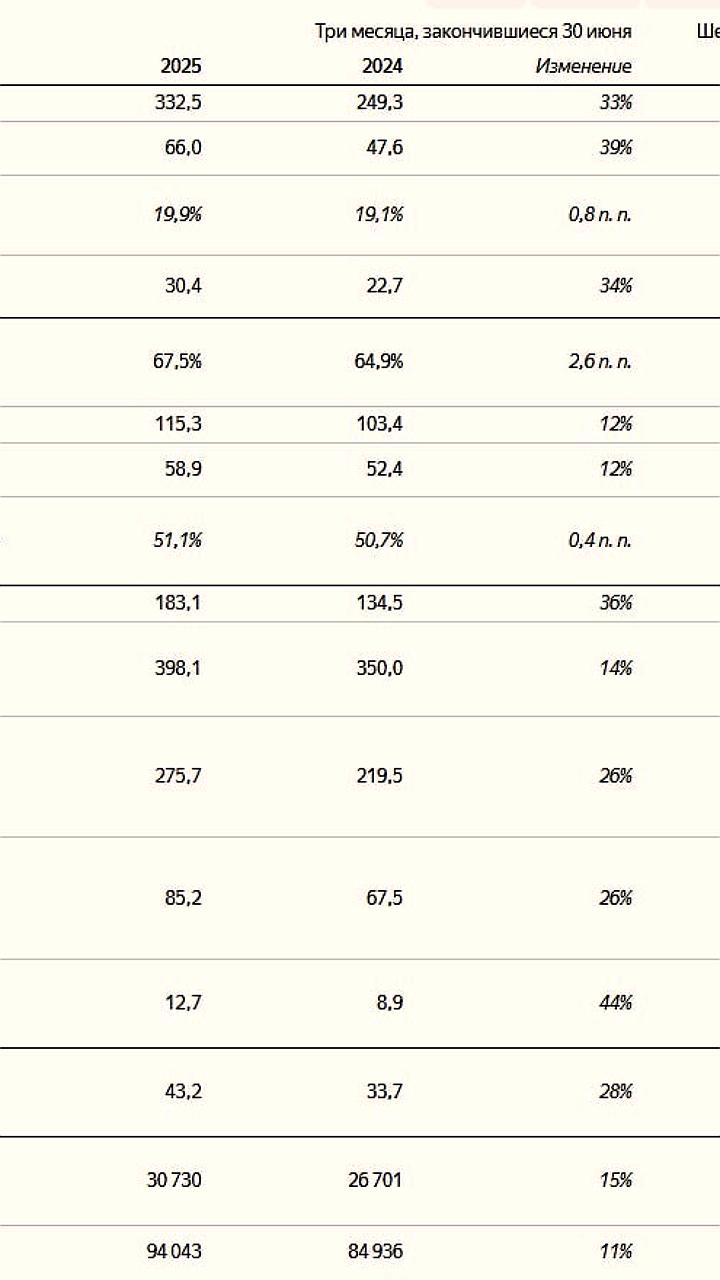720x1280 pixels.
Task: Select the 2025 column header
Action: 181,66
